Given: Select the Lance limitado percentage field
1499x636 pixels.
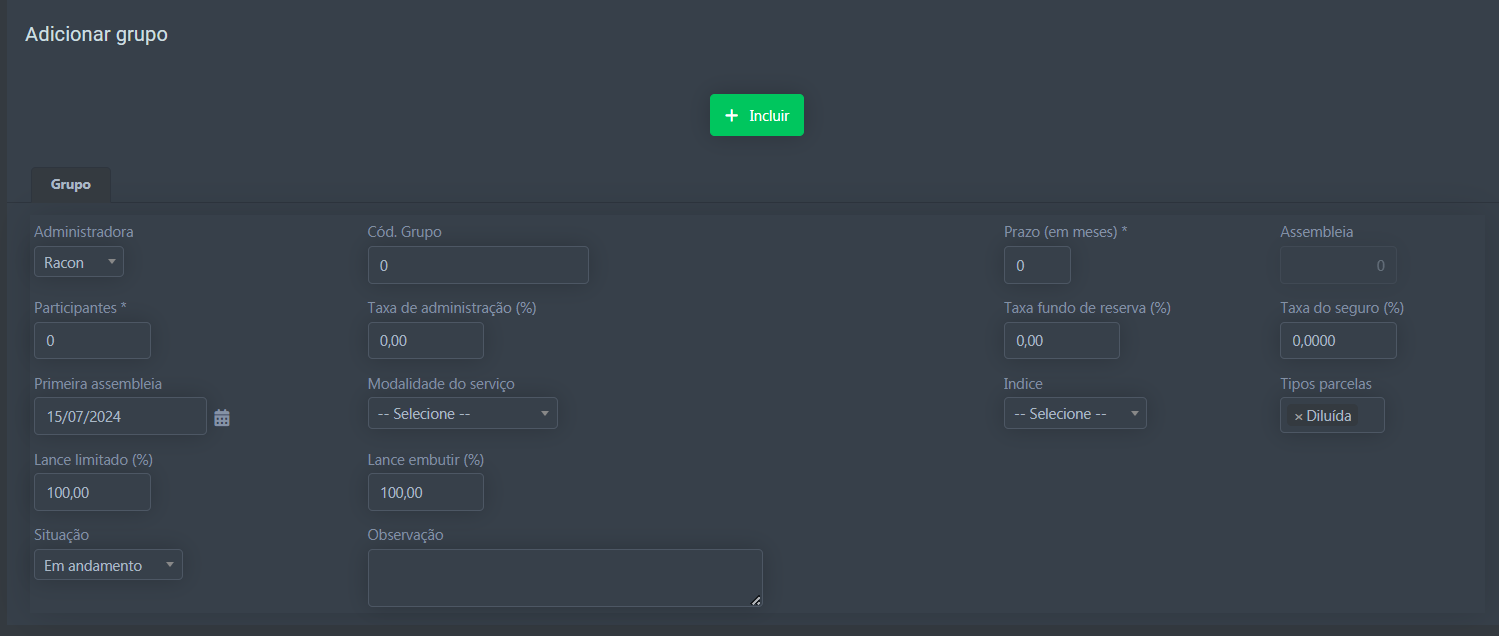Looking at the screenshot, I should (92, 492).
